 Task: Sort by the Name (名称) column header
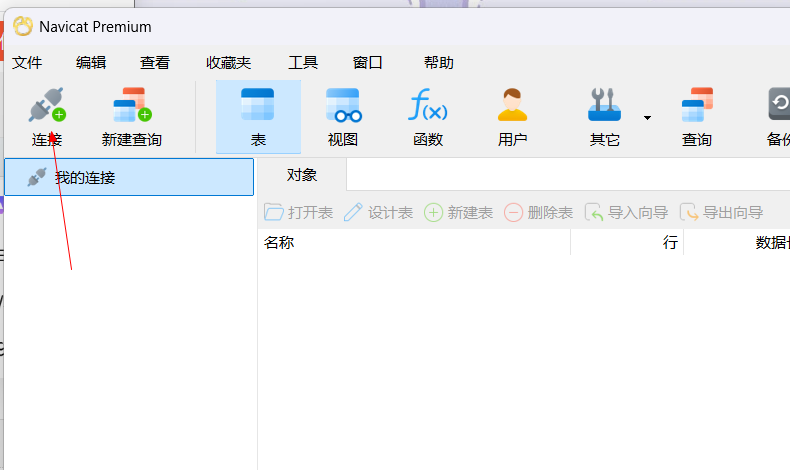tap(414, 242)
